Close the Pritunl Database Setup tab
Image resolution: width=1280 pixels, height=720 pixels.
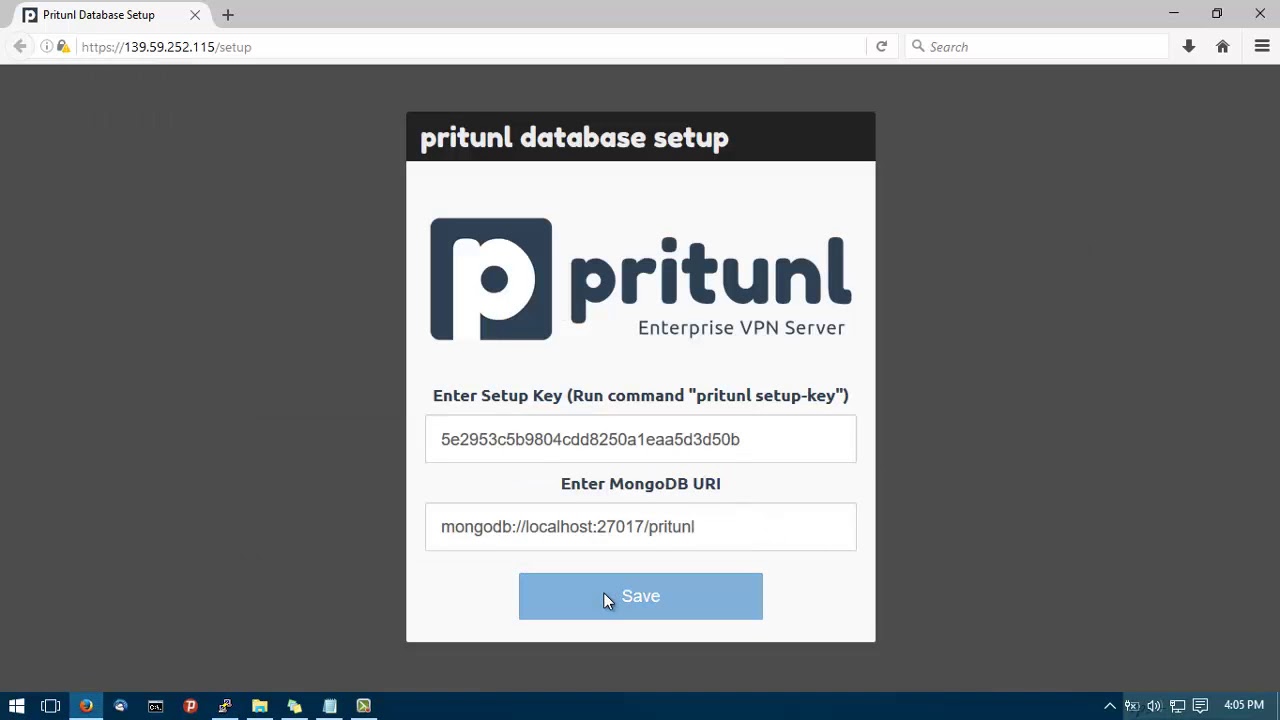[x=195, y=15]
